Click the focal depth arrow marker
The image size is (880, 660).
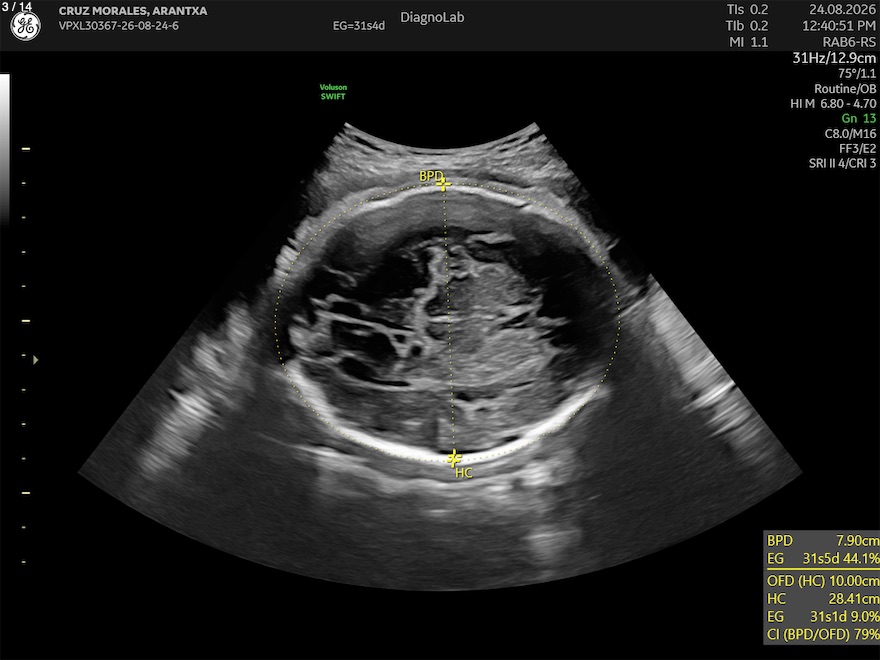click(x=35, y=360)
